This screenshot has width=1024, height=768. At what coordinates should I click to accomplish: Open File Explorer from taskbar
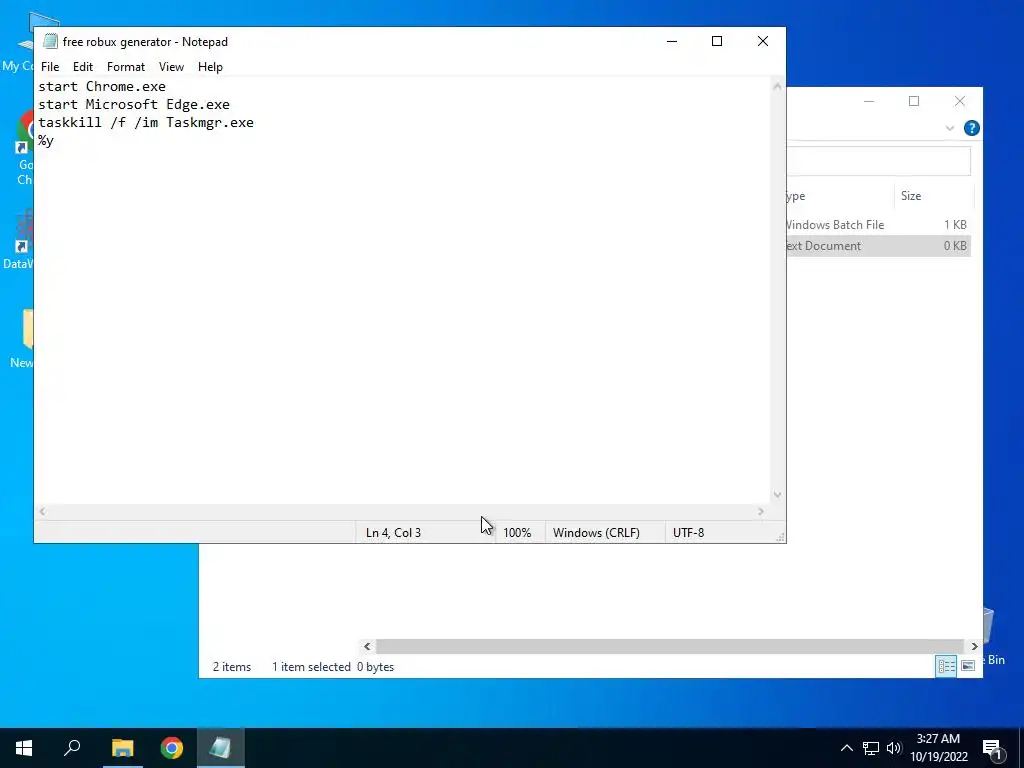tap(122, 748)
